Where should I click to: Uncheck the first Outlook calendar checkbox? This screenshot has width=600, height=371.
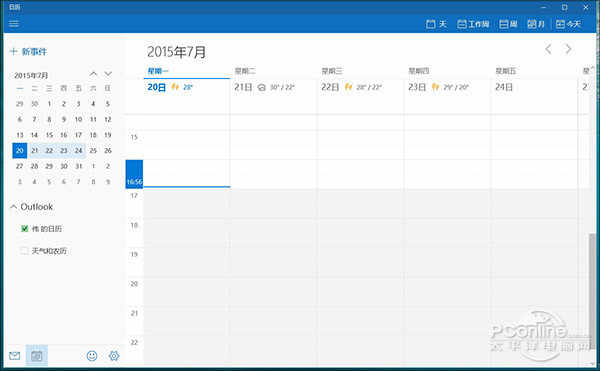pyautogui.click(x=24, y=229)
